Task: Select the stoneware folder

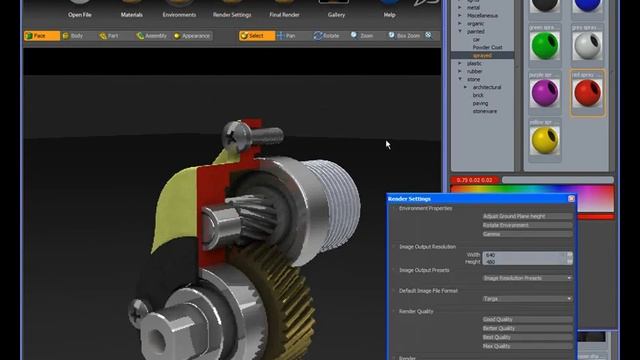Action: click(x=485, y=111)
